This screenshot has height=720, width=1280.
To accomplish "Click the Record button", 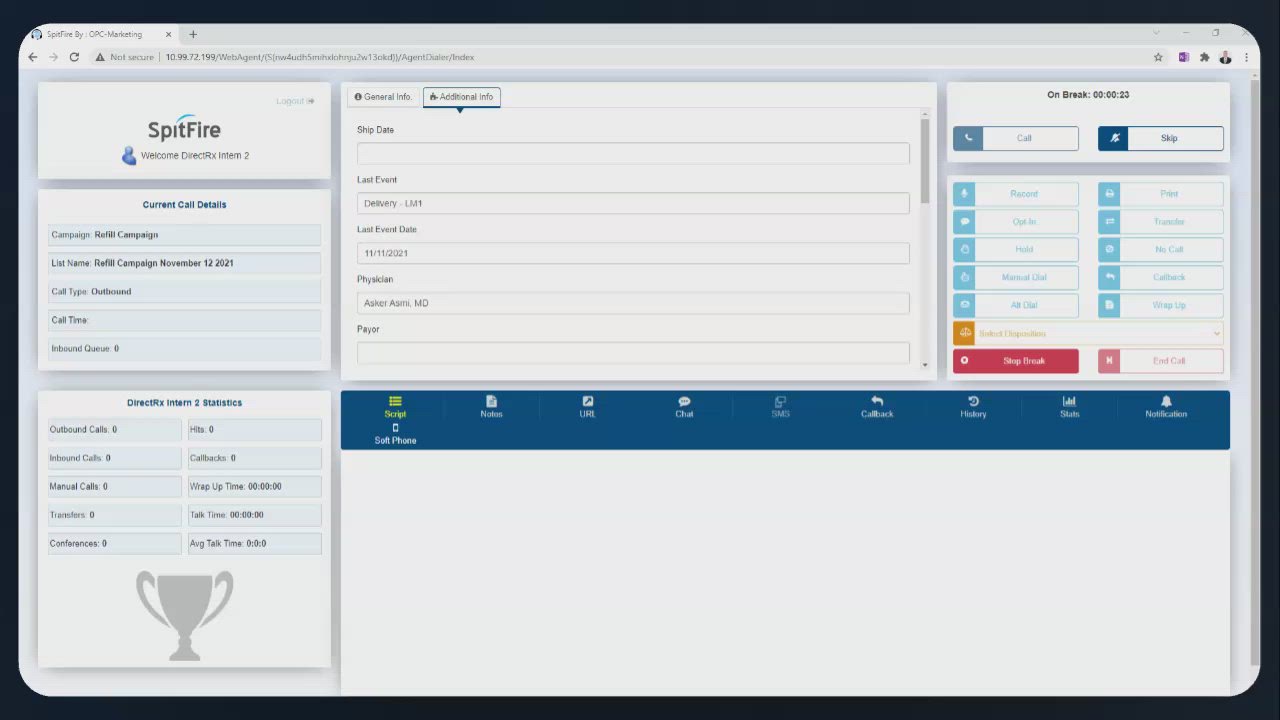I will [1016, 194].
